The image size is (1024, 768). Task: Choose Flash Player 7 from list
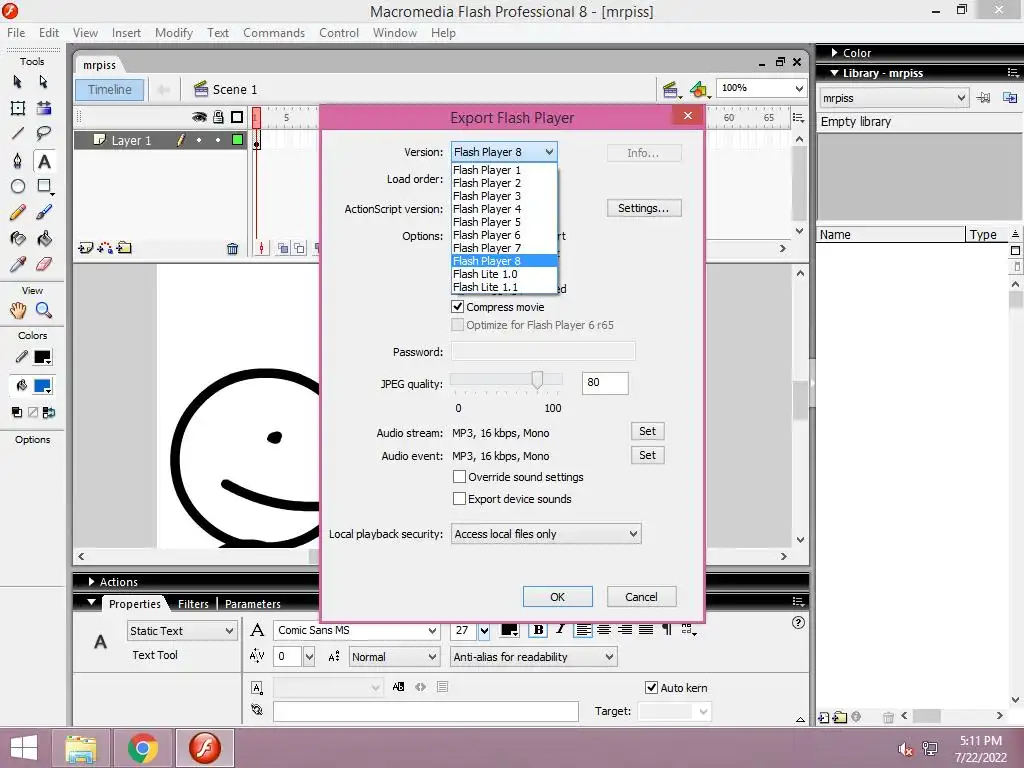pos(504,248)
